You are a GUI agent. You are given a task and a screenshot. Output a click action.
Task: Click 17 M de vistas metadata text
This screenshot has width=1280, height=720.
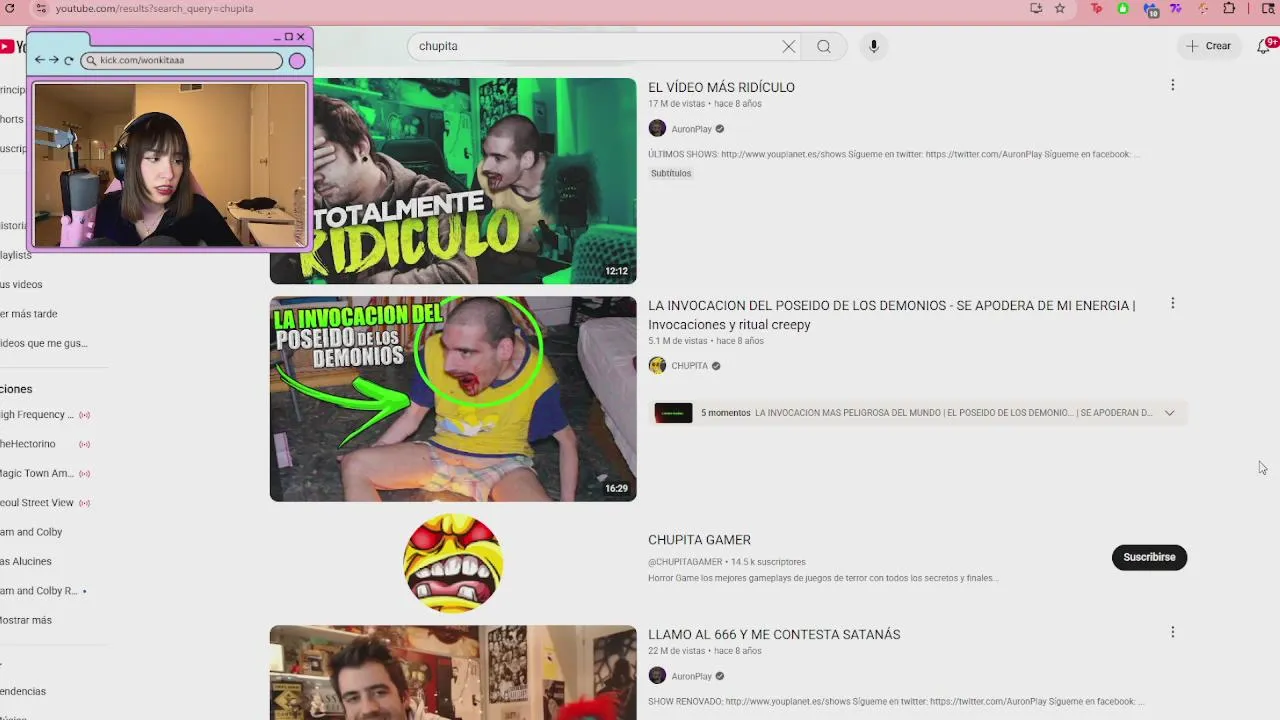coord(677,104)
